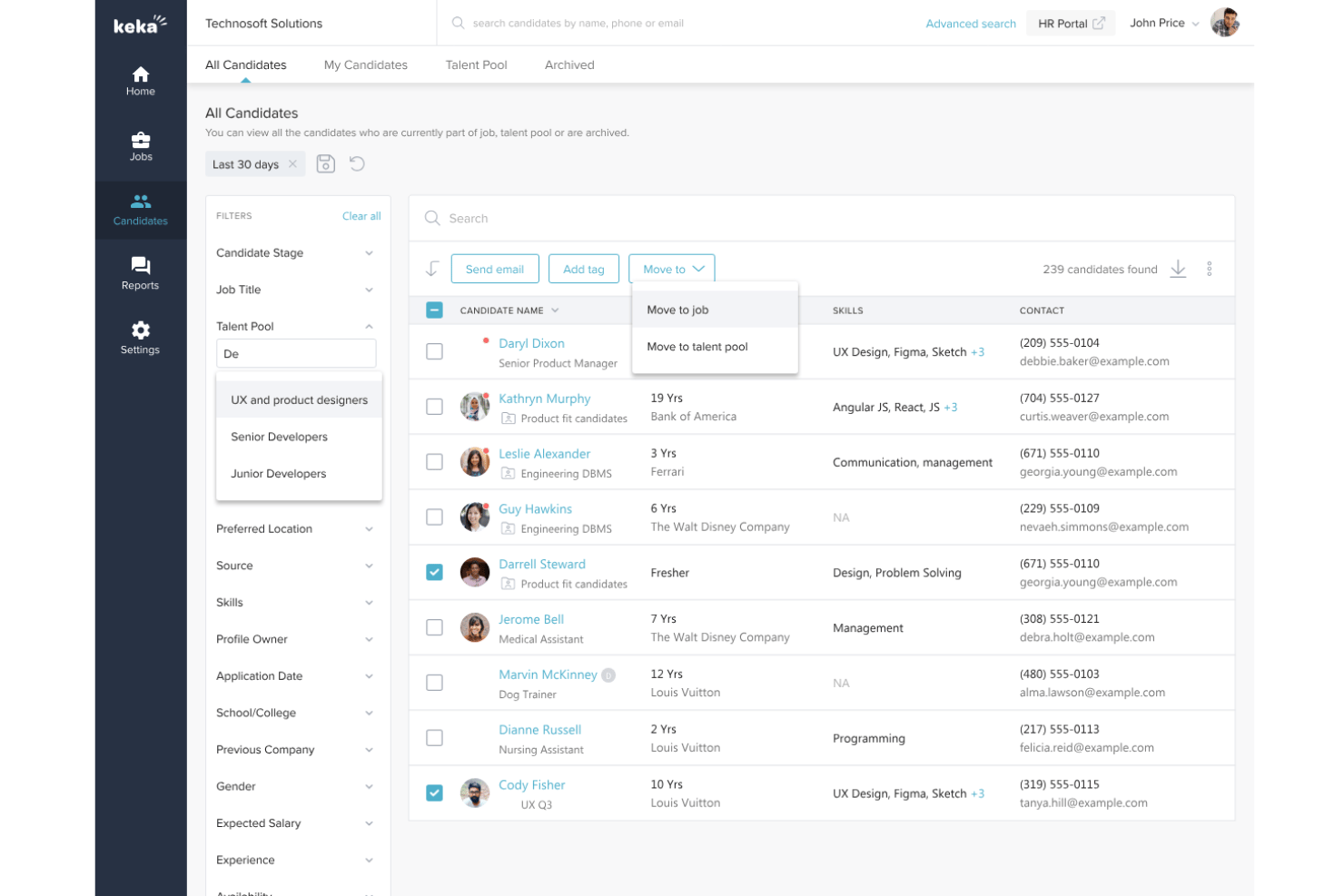Open John Price account dropdown arrow
The height and width of the screenshot is (896, 1344).
(1196, 24)
